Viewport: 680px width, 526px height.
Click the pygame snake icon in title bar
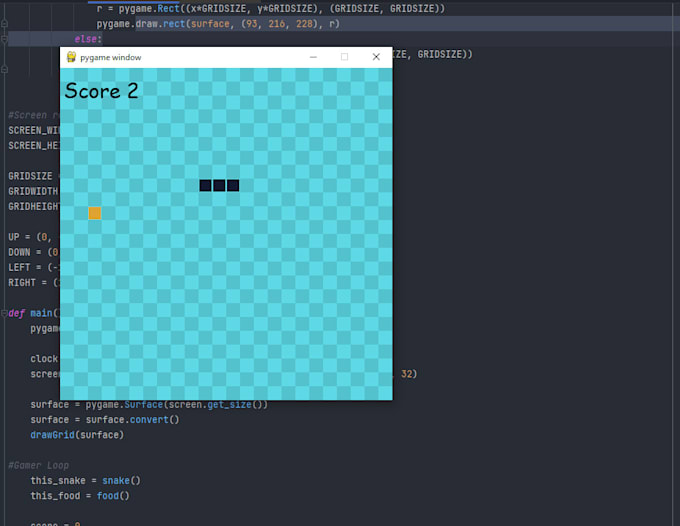coord(71,57)
